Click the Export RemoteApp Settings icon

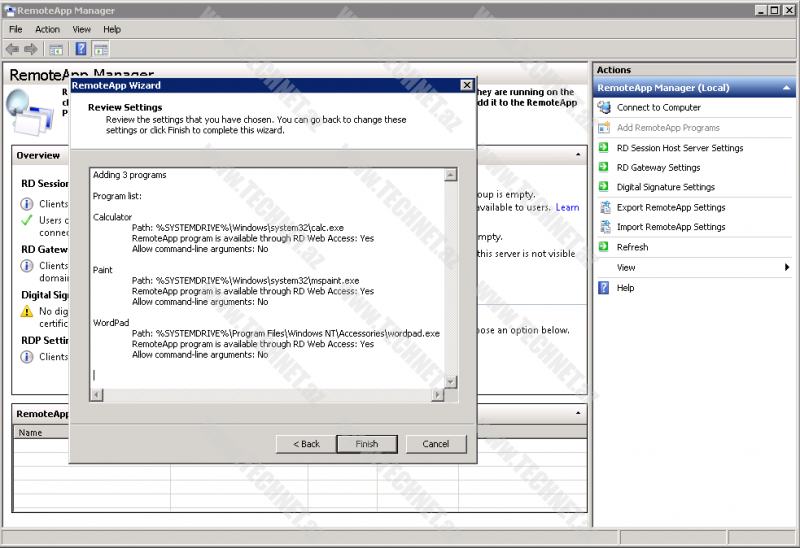[604, 207]
